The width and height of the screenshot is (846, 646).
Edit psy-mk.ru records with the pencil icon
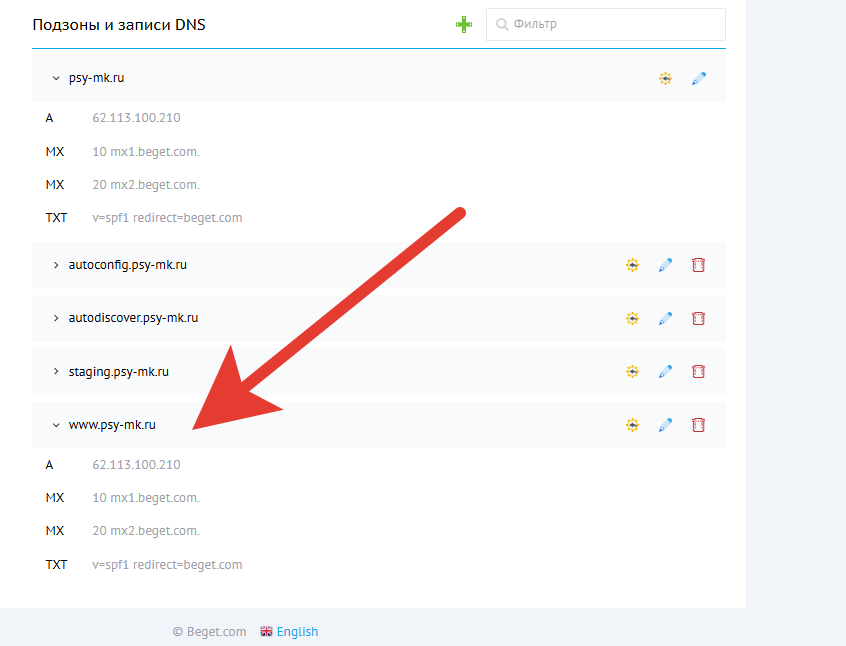(698, 78)
